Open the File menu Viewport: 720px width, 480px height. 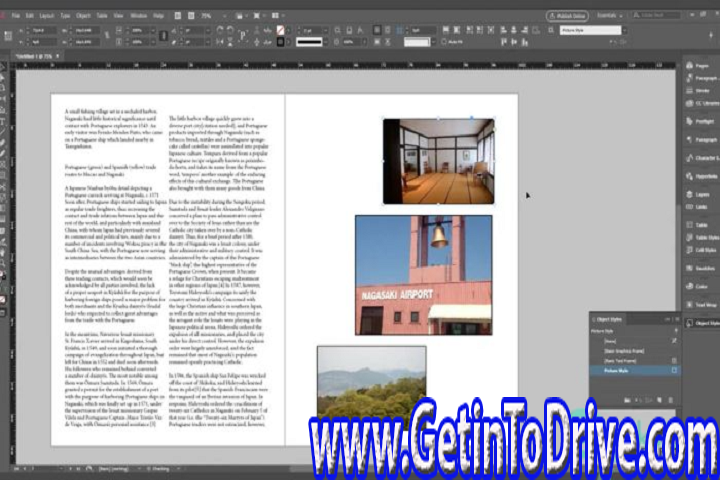[x=16, y=16]
